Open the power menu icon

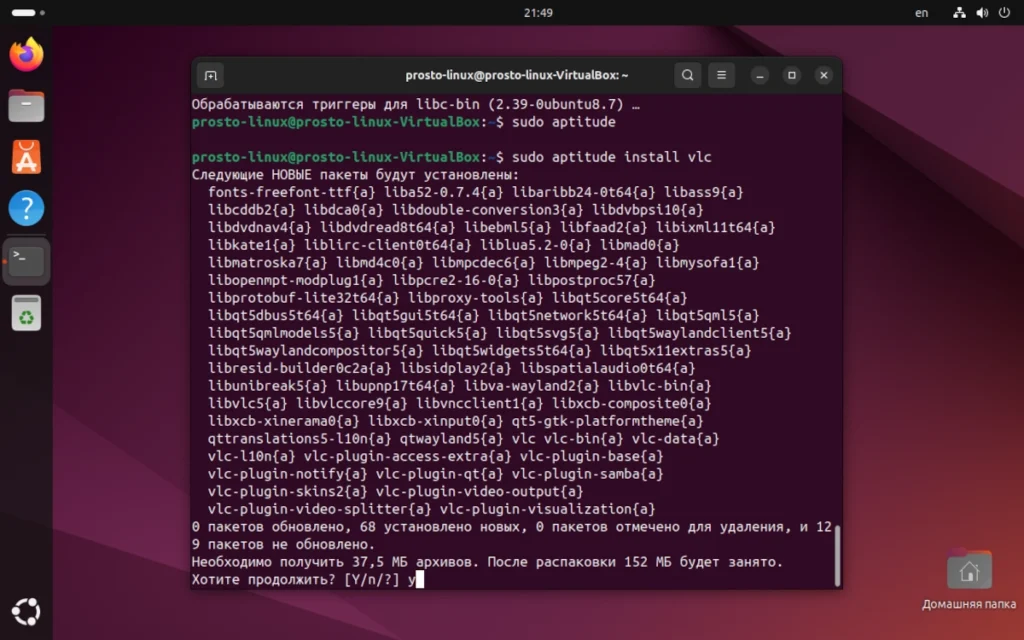[x=1004, y=12]
